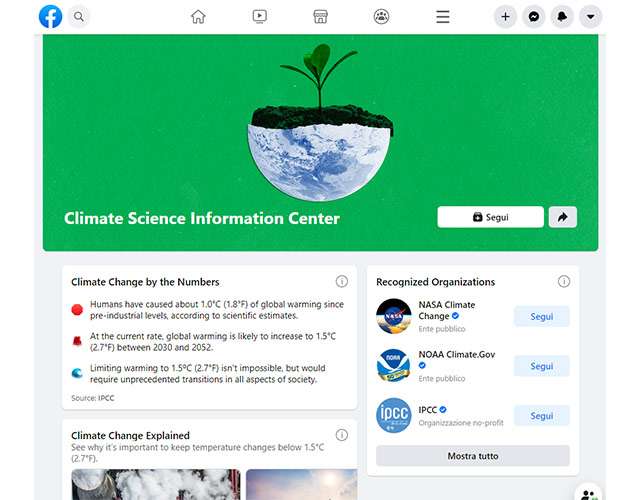Open the Watch video icon
This screenshot has height=500, width=640.
(260, 17)
